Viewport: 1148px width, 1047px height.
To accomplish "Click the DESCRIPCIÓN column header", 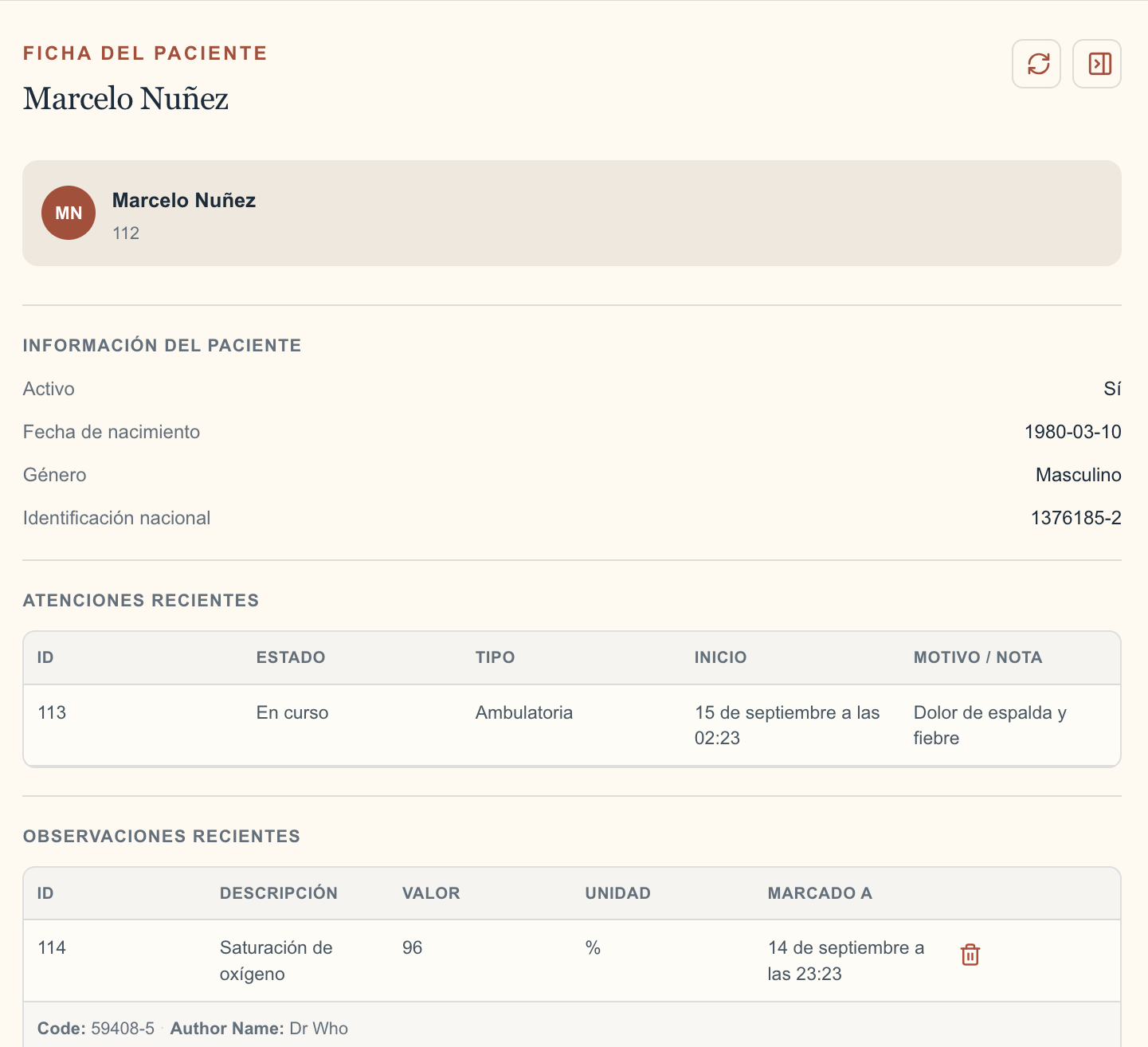I will point(279,893).
